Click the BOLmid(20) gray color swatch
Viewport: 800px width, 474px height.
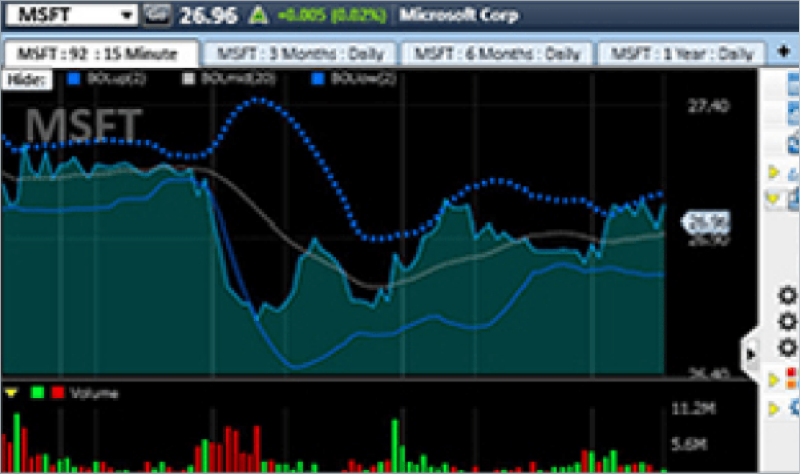[188, 79]
